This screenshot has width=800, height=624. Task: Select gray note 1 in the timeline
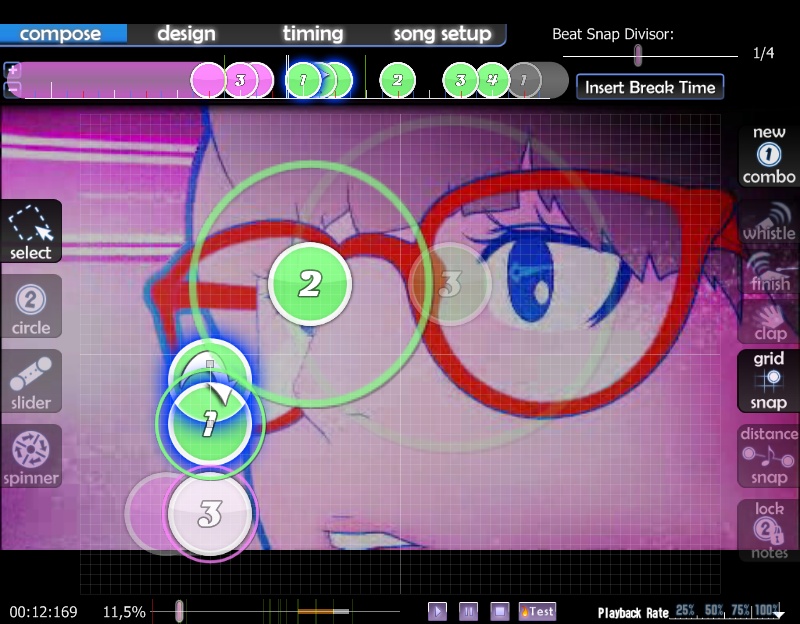tap(524, 80)
